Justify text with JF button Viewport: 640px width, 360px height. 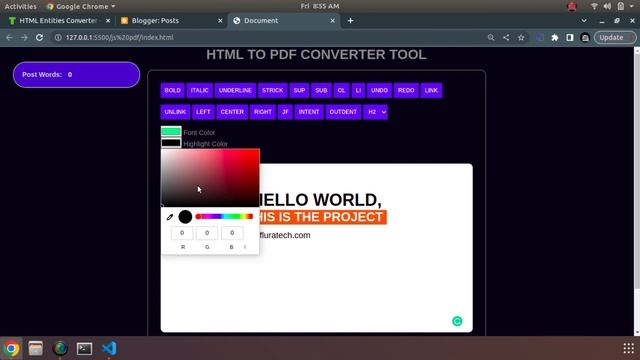[x=285, y=112]
